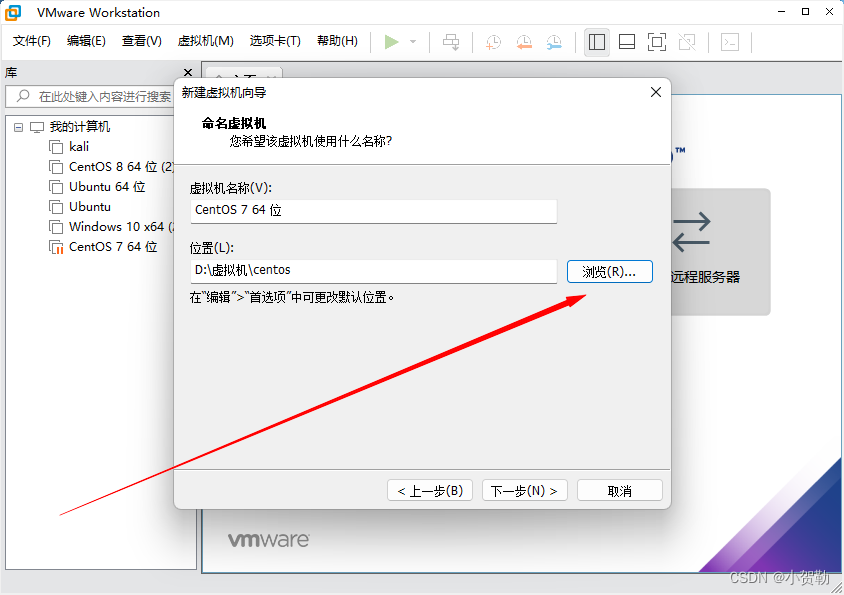844x595 pixels.
Task: Click the 取消 button
Action: pos(620,491)
